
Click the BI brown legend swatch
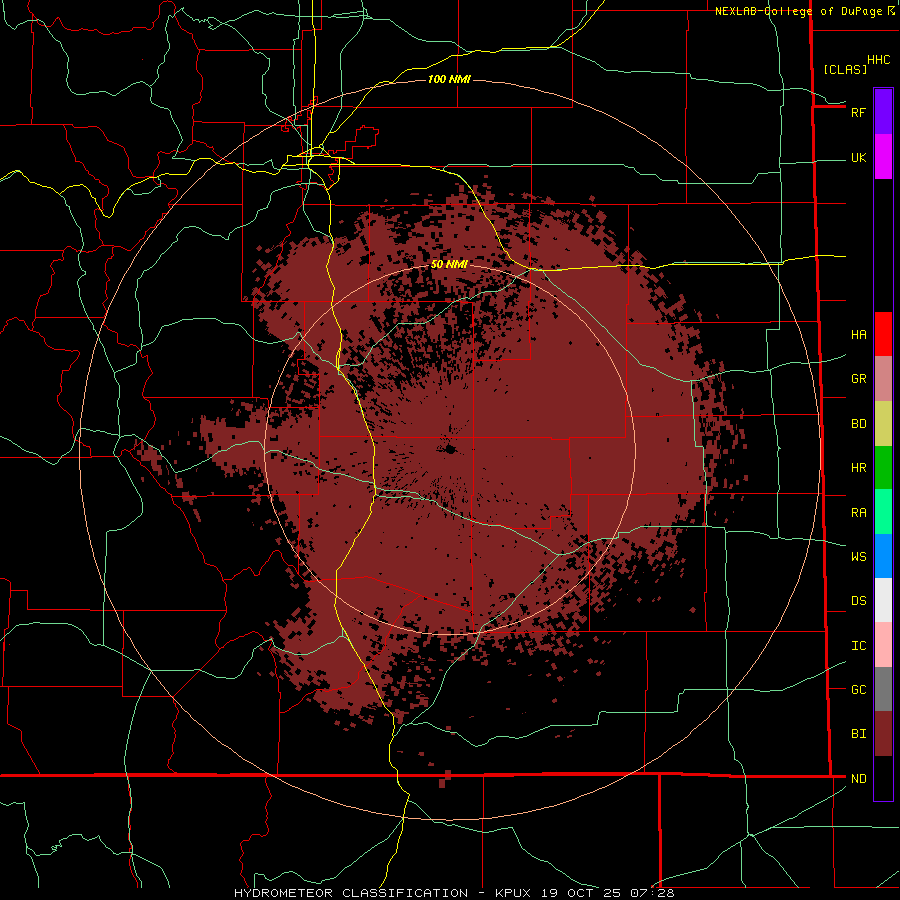pyautogui.click(x=883, y=734)
